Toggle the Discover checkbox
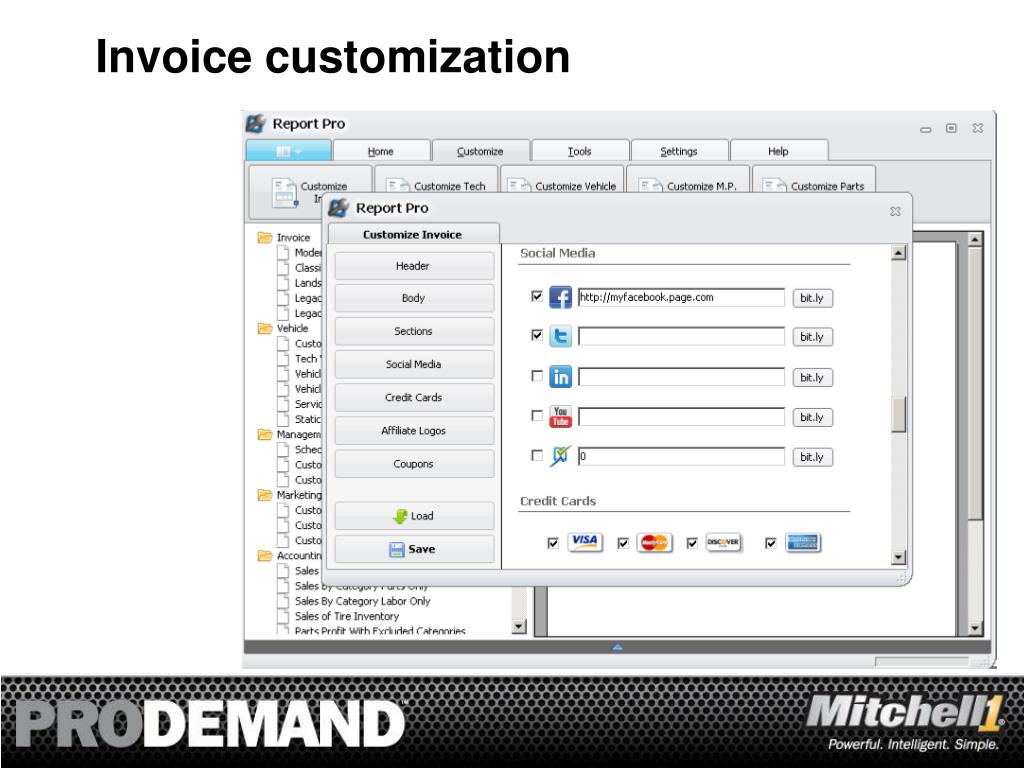Image resolution: width=1024 pixels, height=768 pixels. [692, 543]
